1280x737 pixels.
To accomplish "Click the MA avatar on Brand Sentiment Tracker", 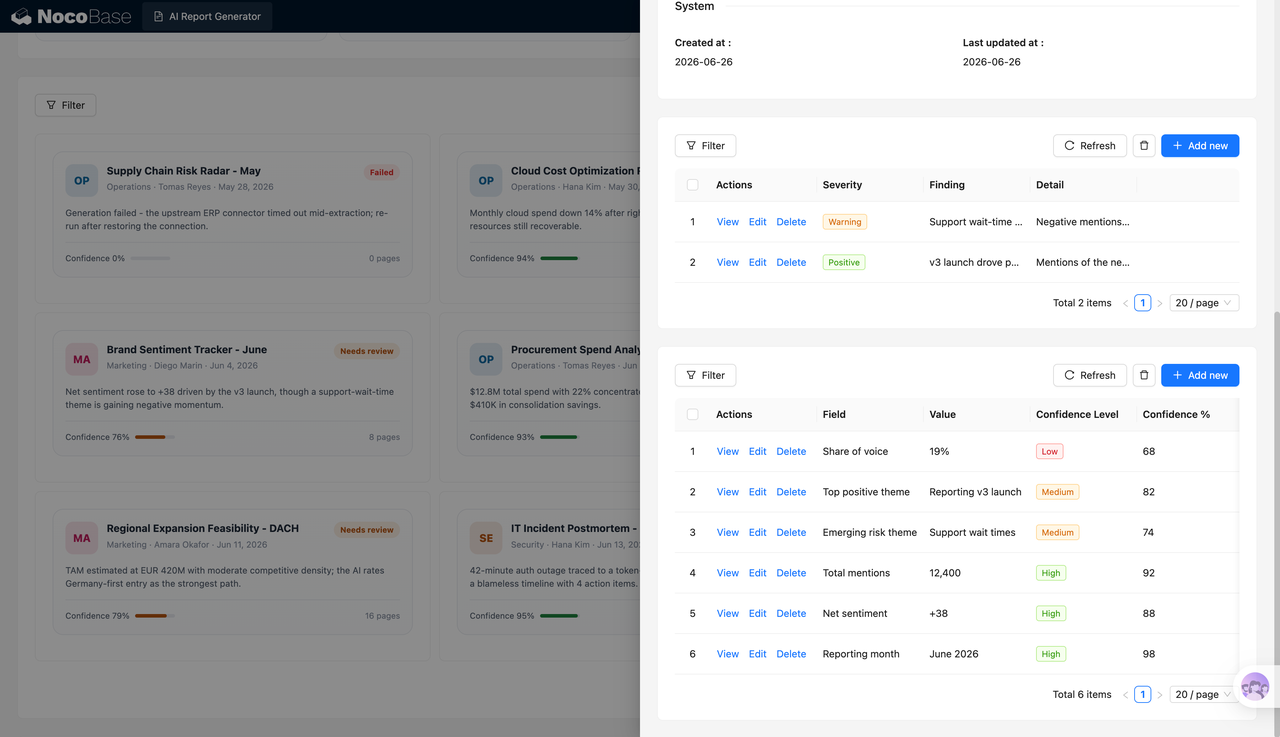I will [x=82, y=359].
